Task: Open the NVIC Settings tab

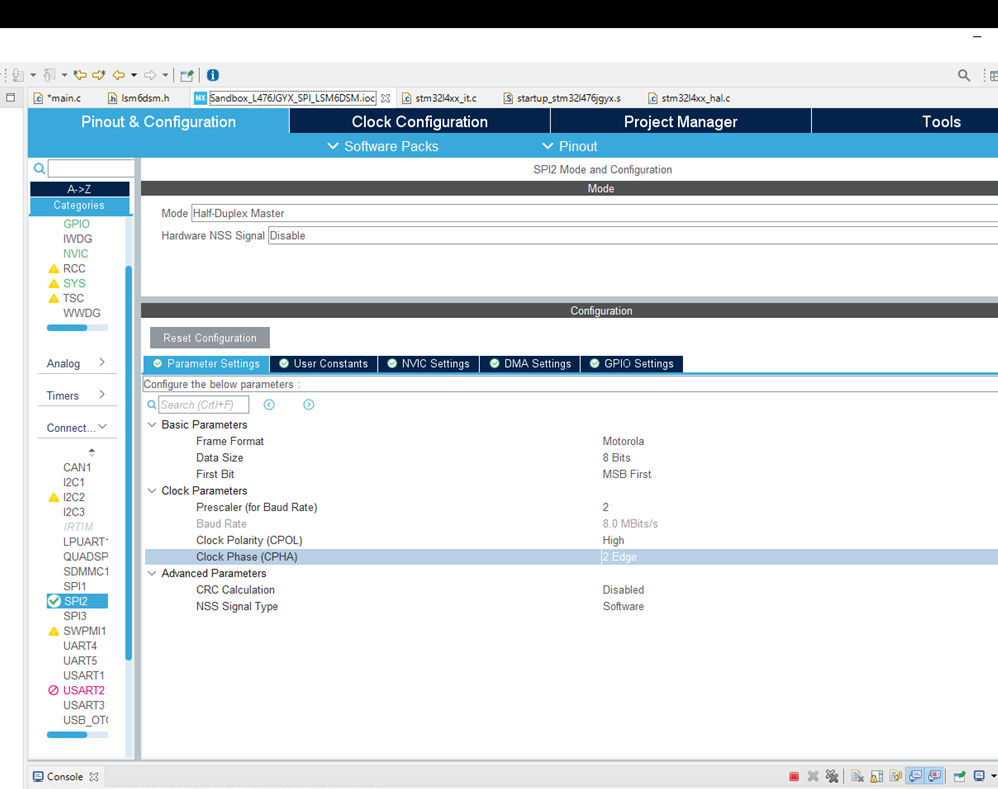Action: [428, 363]
